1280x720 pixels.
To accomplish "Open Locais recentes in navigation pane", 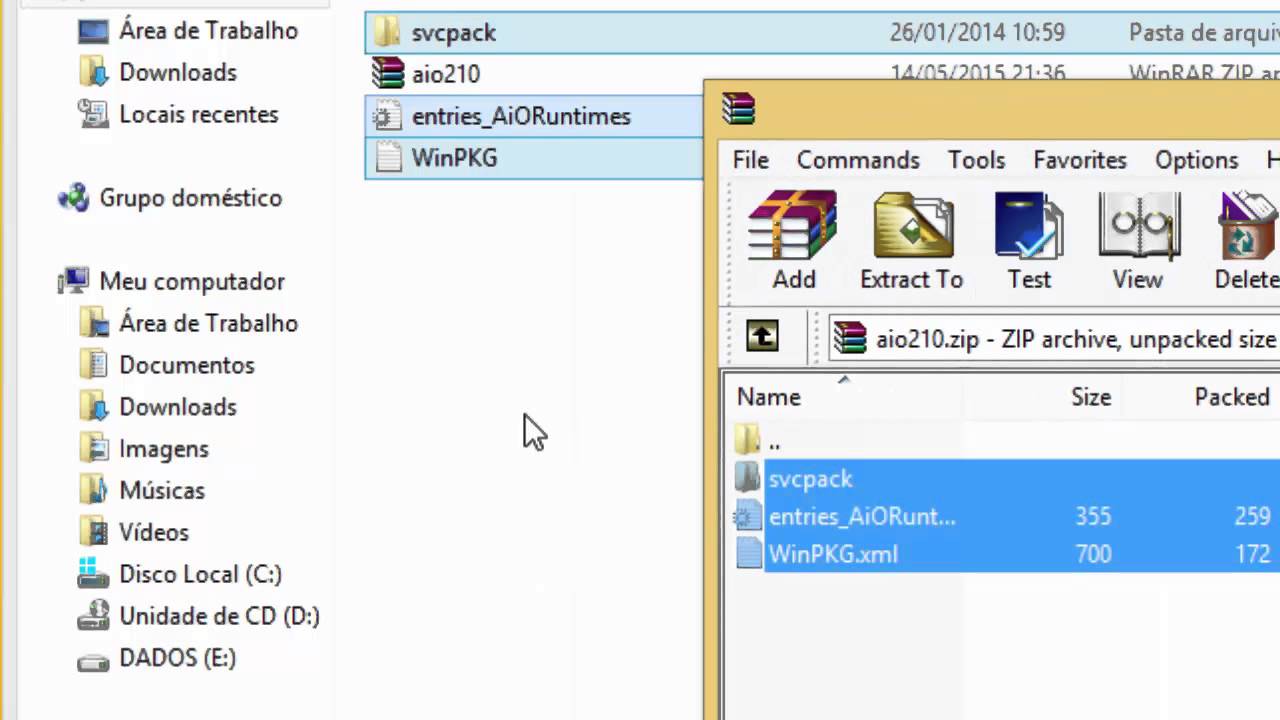I will pos(199,115).
